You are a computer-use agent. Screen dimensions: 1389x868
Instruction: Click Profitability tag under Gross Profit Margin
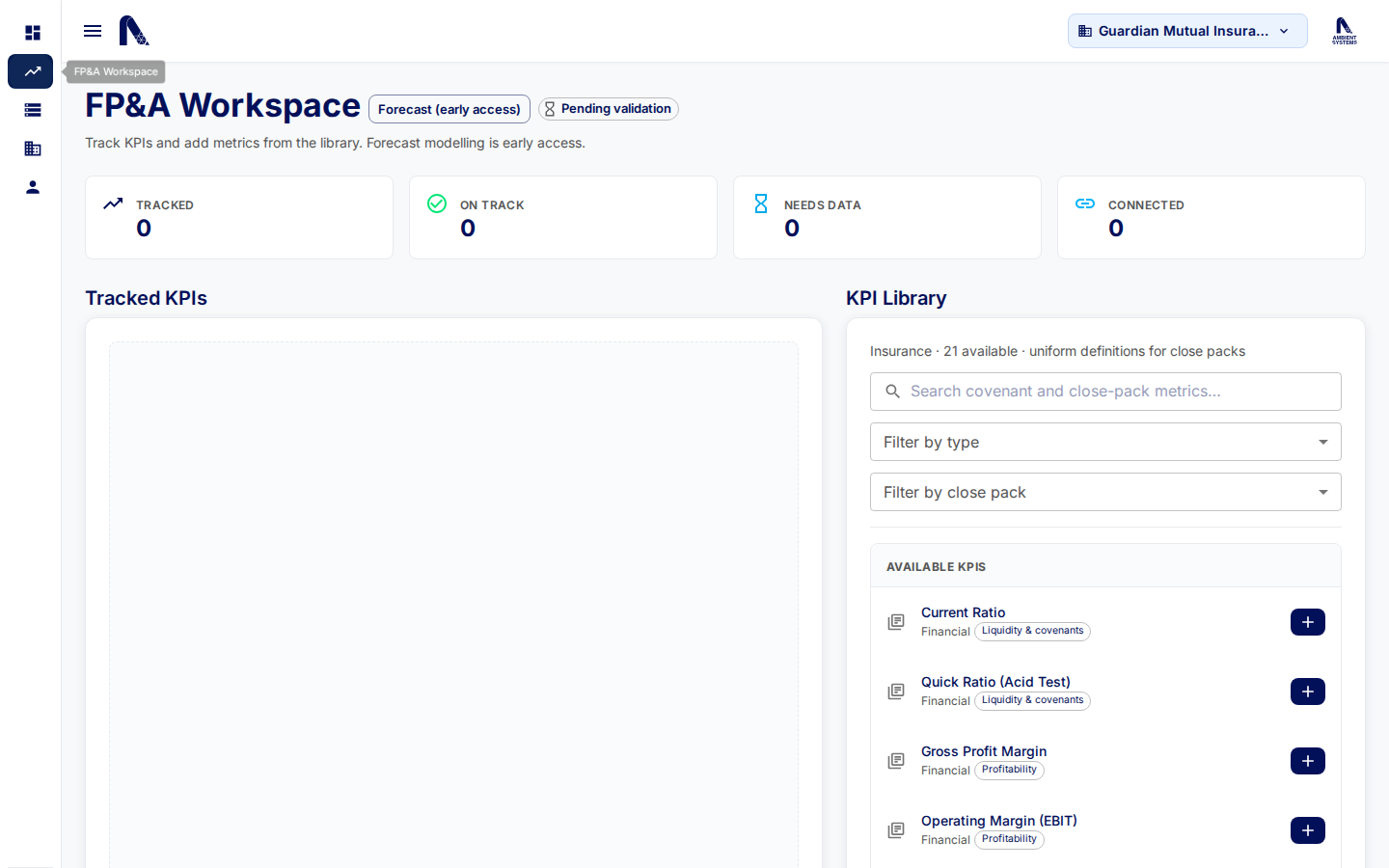pos(1009,770)
